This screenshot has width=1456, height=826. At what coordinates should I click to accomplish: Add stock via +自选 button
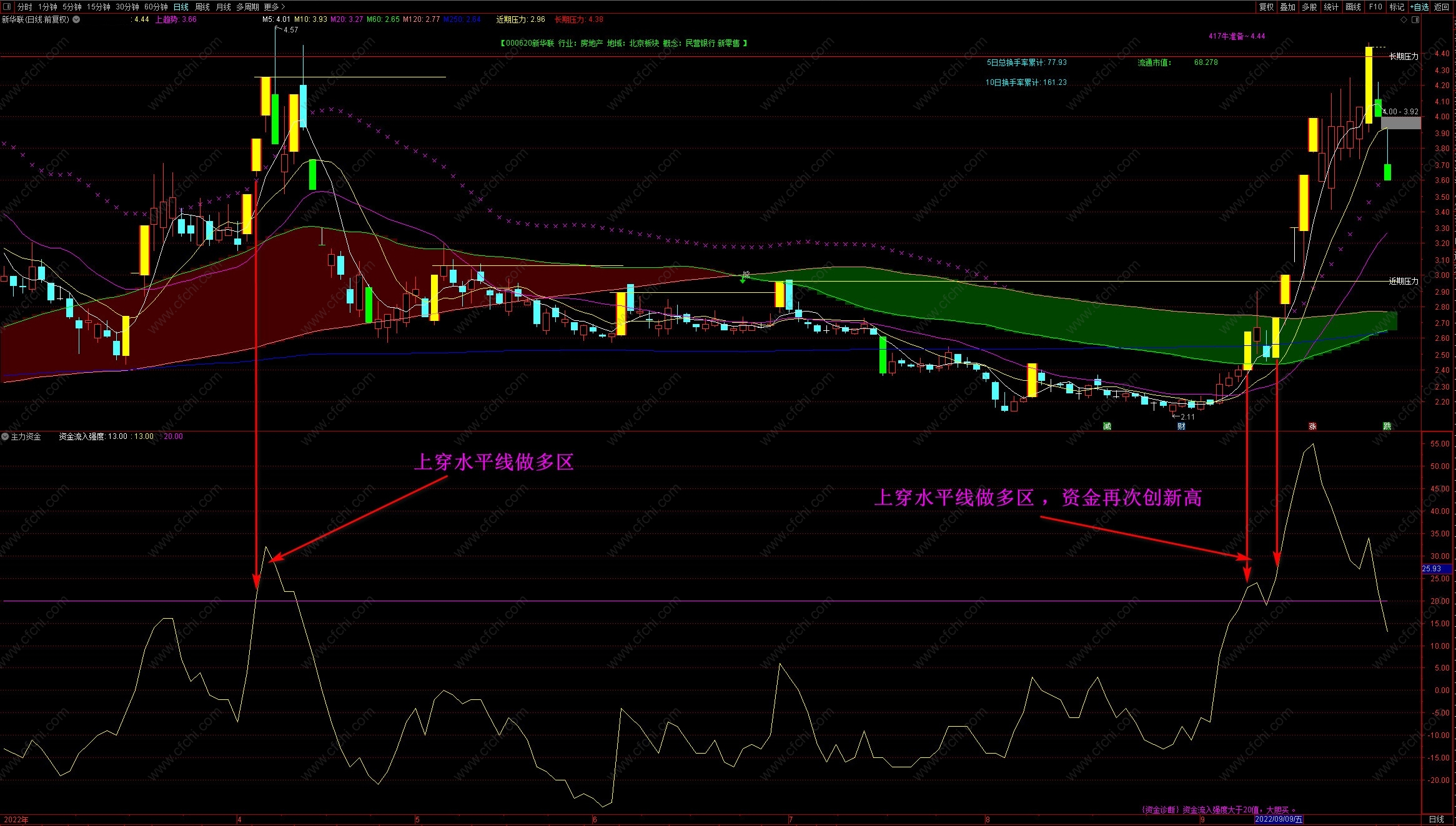[1420, 7]
